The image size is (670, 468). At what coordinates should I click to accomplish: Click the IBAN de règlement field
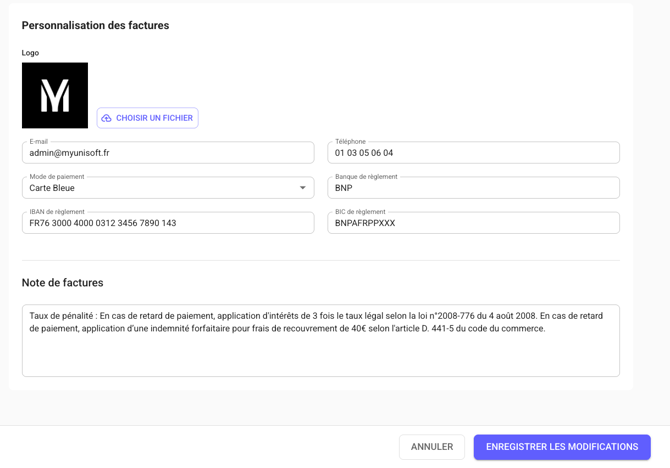coord(167,223)
